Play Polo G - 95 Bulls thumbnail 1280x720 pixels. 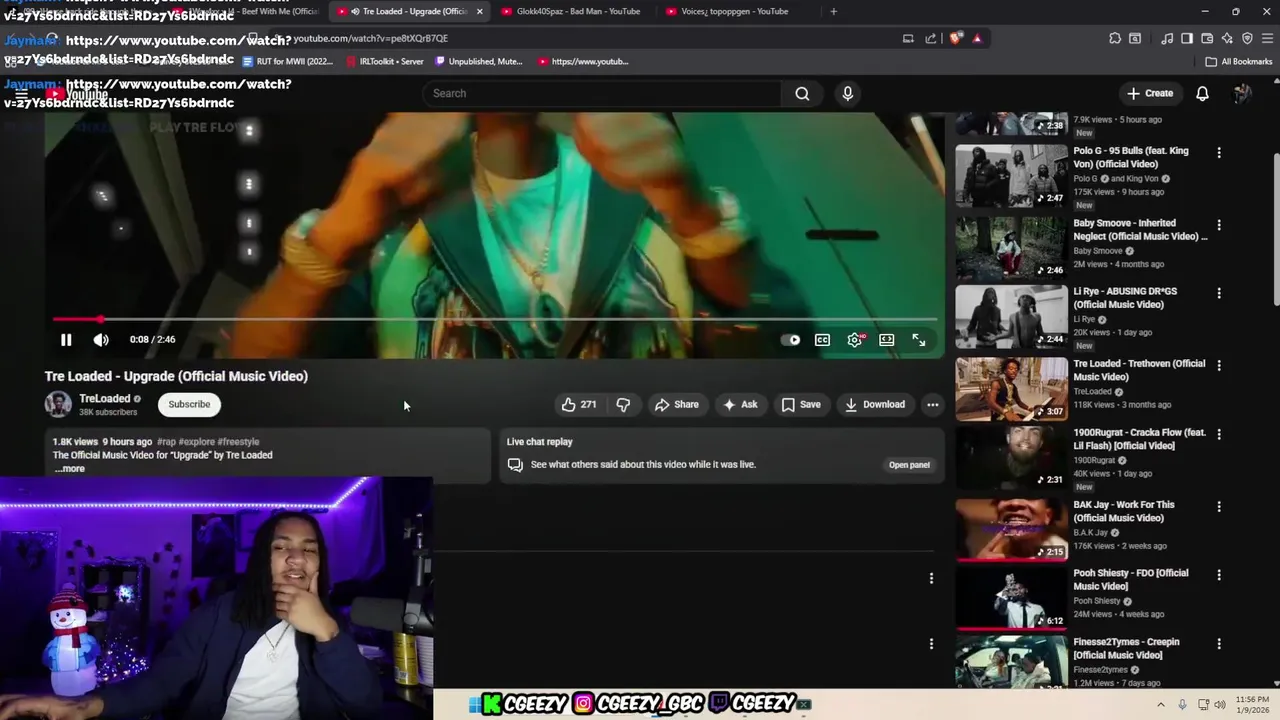[x=1011, y=176]
